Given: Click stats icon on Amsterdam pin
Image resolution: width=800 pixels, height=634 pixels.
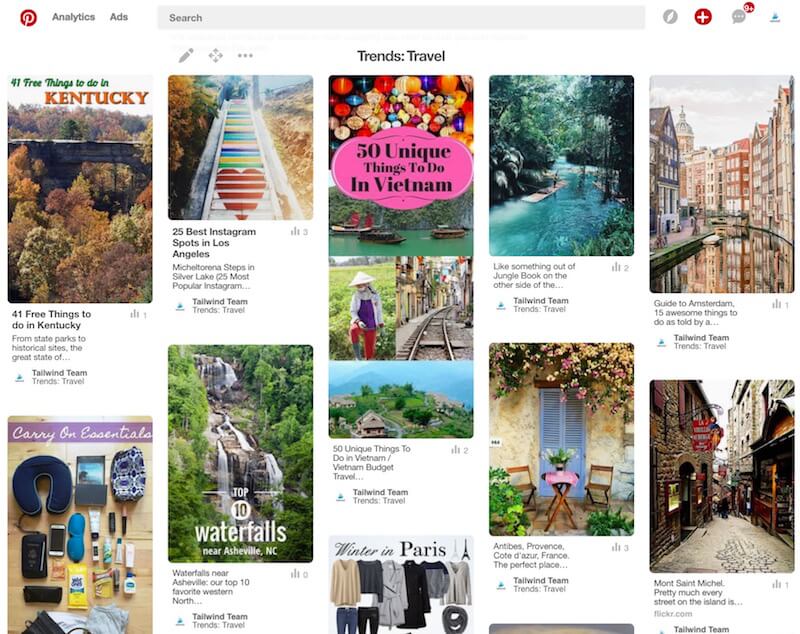Looking at the screenshot, I should tap(777, 304).
